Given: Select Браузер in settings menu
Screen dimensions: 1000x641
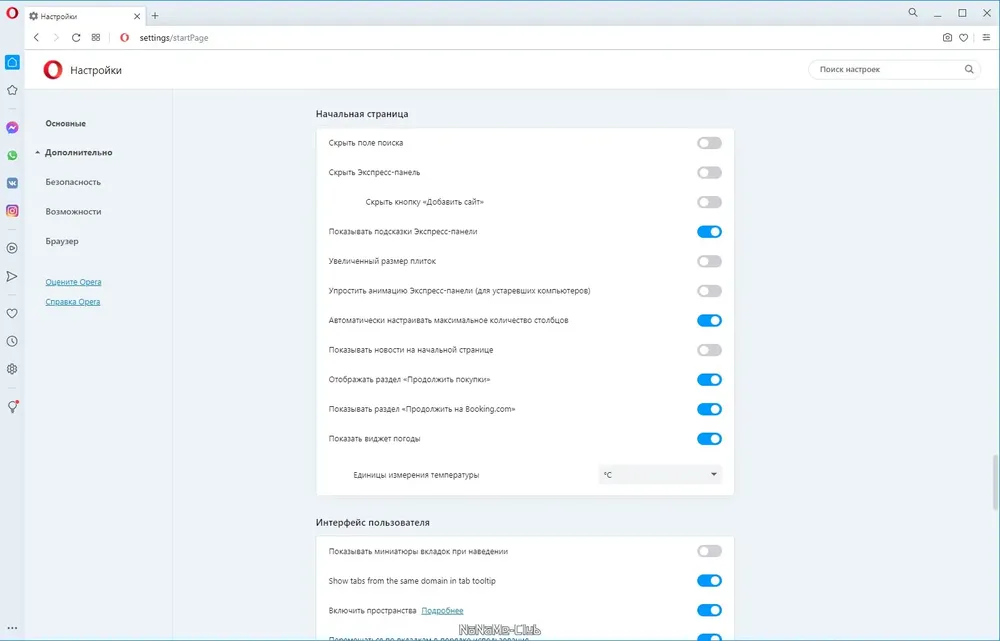Looking at the screenshot, I should 62,241.
